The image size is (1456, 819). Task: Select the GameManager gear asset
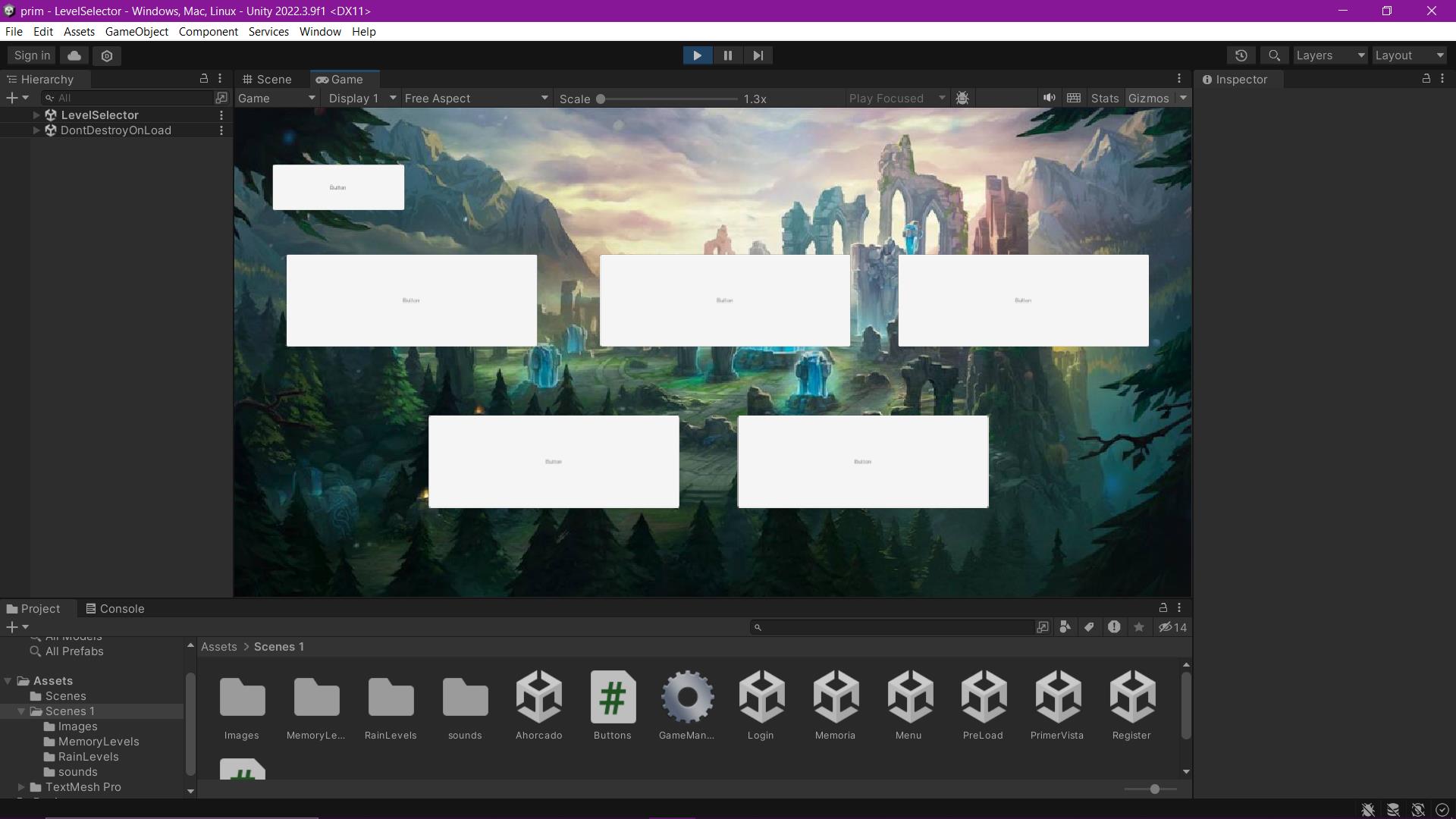pyautogui.click(x=687, y=698)
